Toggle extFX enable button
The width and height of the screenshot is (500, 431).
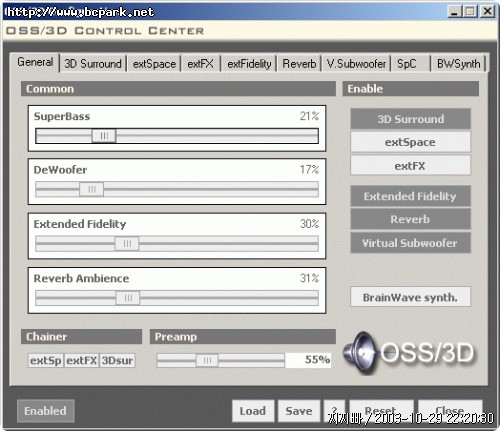(411, 165)
